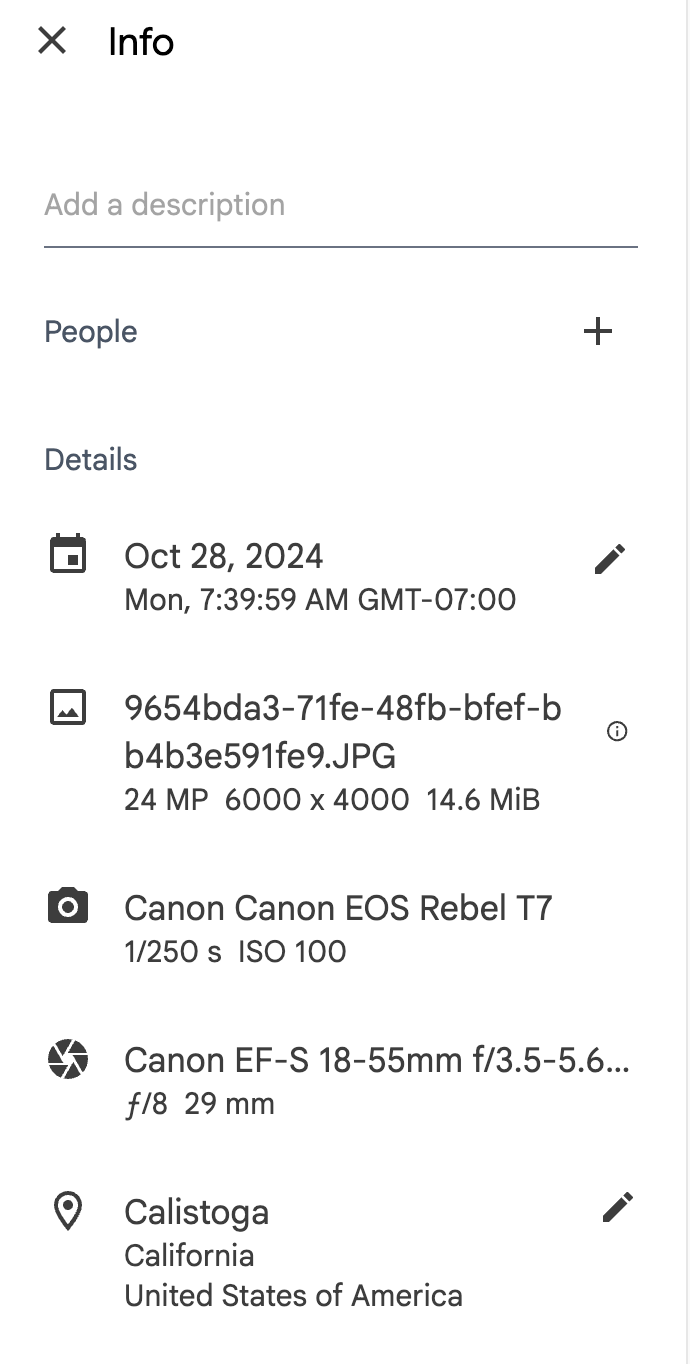Click the Canon EF-S 18-55mm lens entry
The width and height of the screenshot is (690, 1364).
coord(376,1060)
